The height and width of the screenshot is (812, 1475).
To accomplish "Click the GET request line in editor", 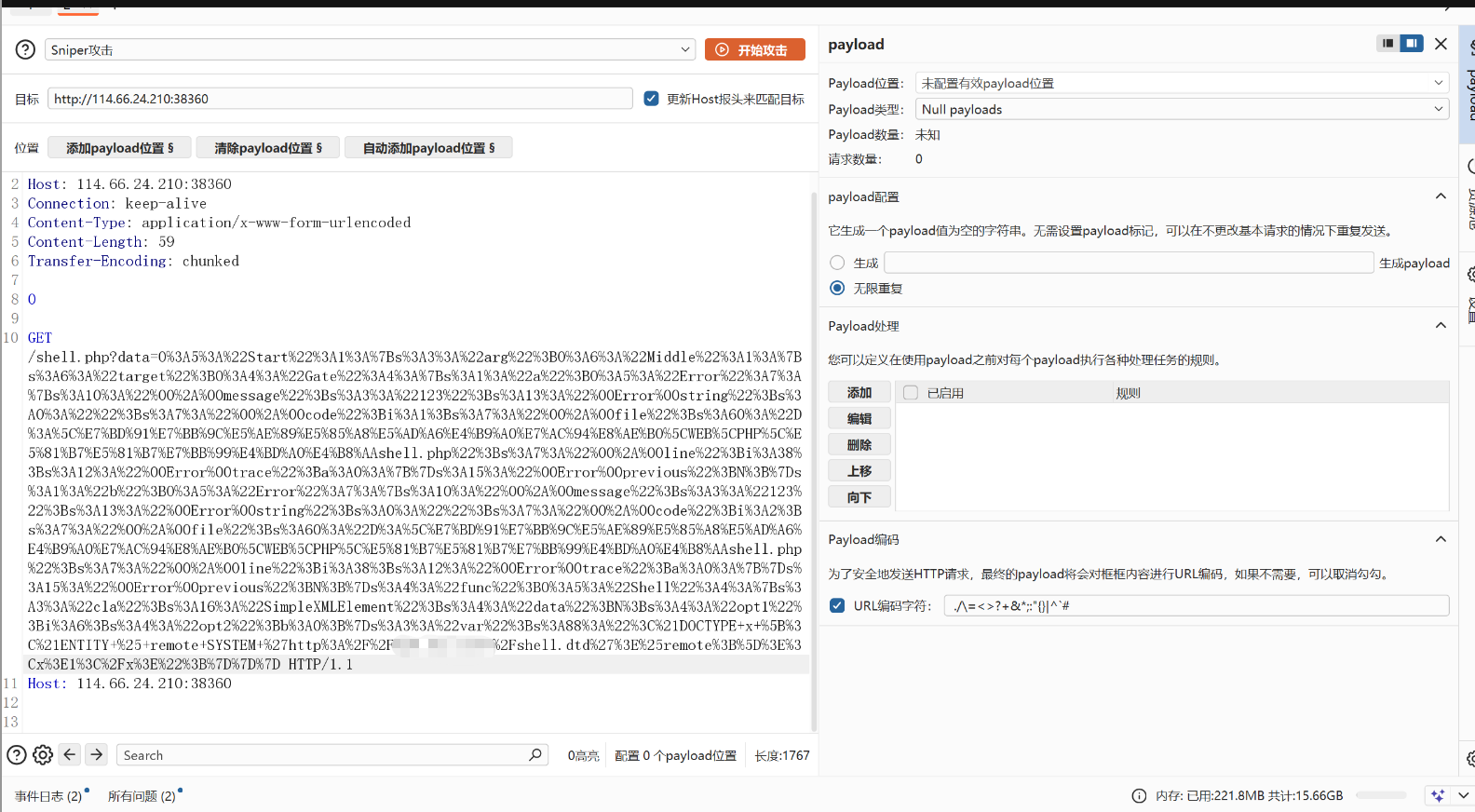I will pyautogui.click(x=40, y=337).
